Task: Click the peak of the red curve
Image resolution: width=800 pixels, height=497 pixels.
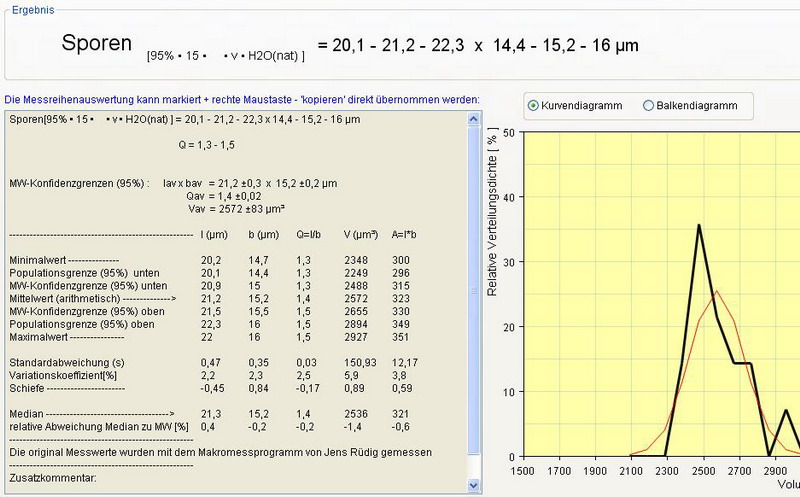Action: pos(716,291)
